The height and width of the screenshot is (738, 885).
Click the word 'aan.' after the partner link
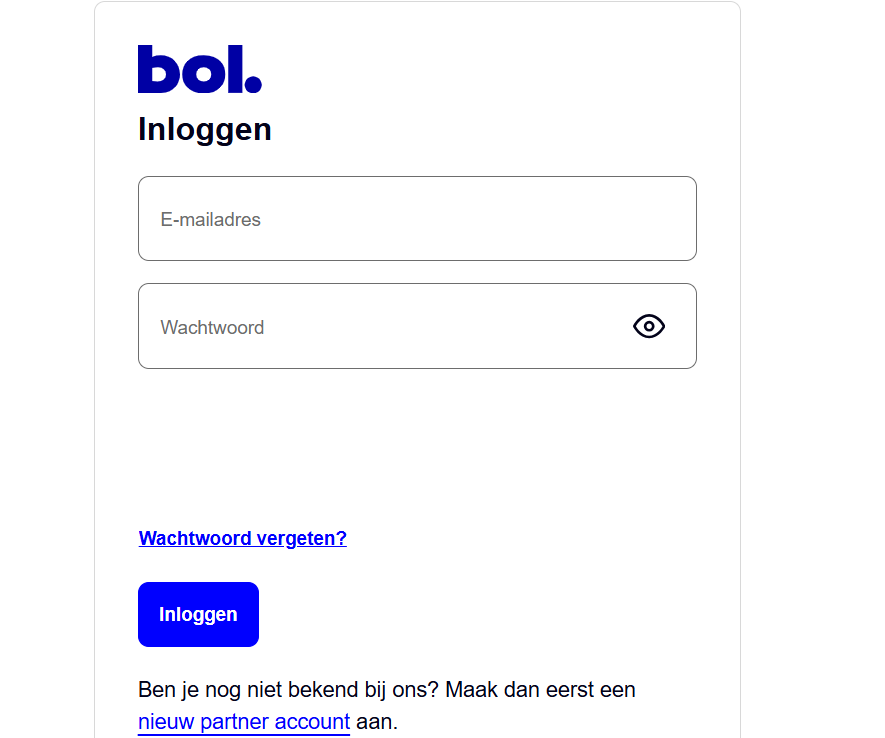[377, 722]
